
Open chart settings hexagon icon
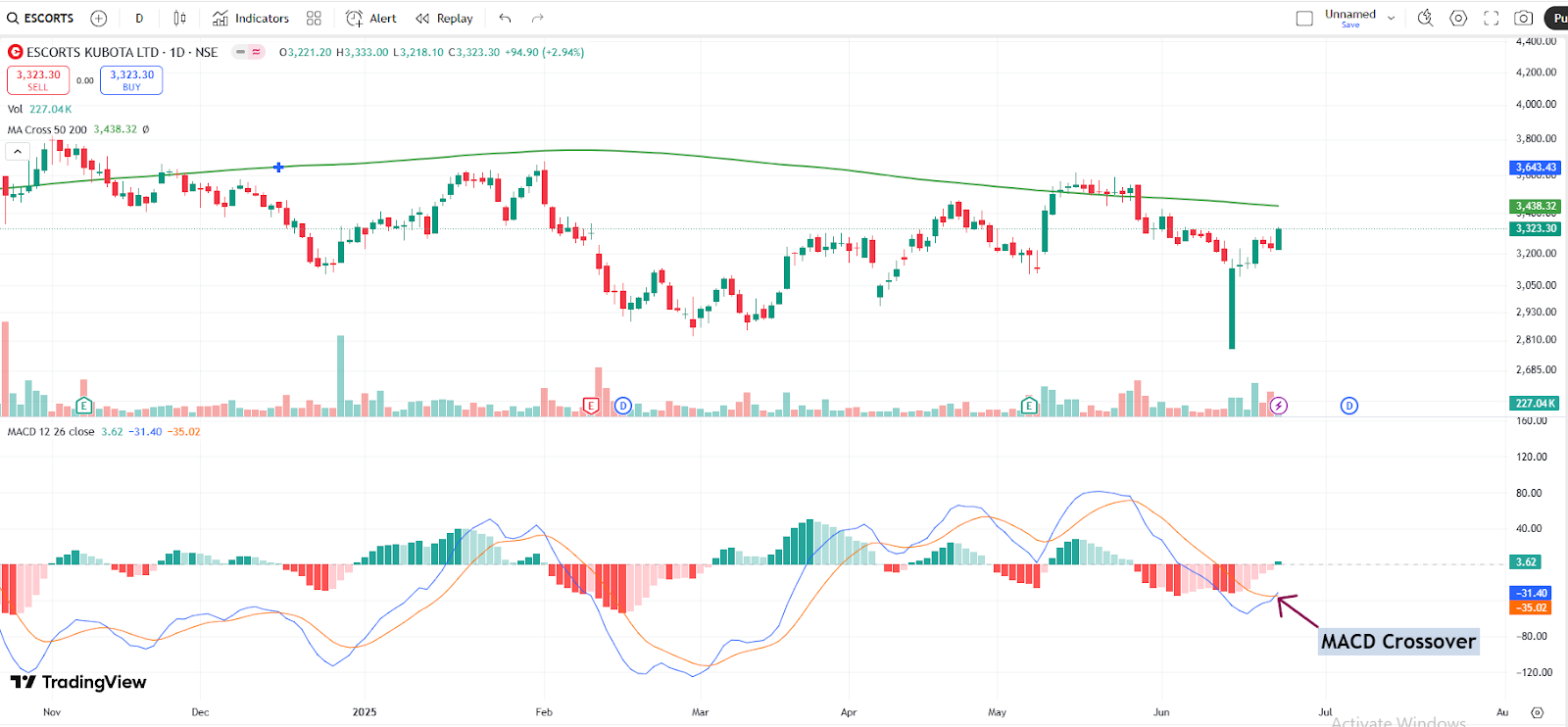point(1458,18)
